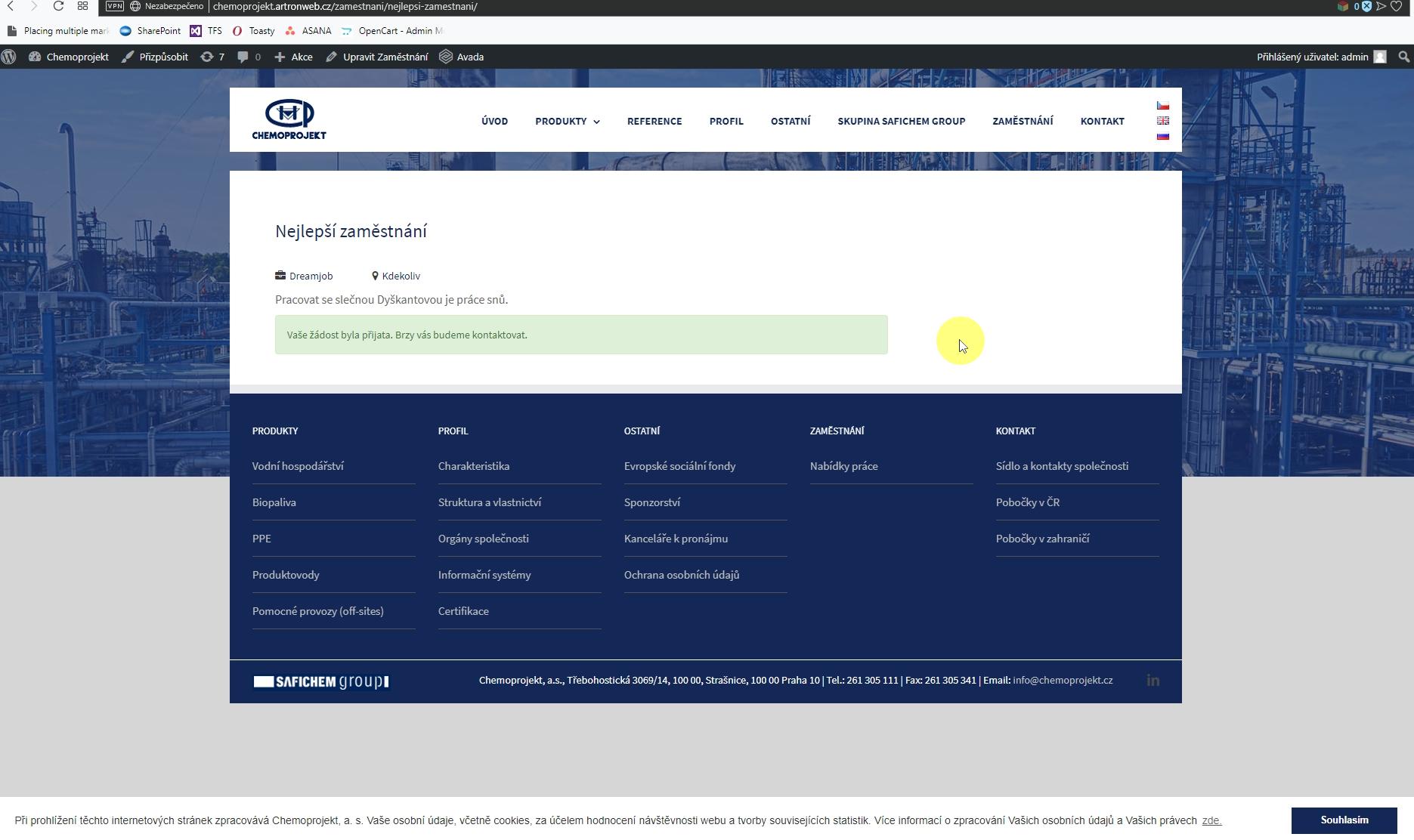Open the Akce add-new menu
Image resolution: width=1414 pixels, height=840 pixels.
pos(293,57)
